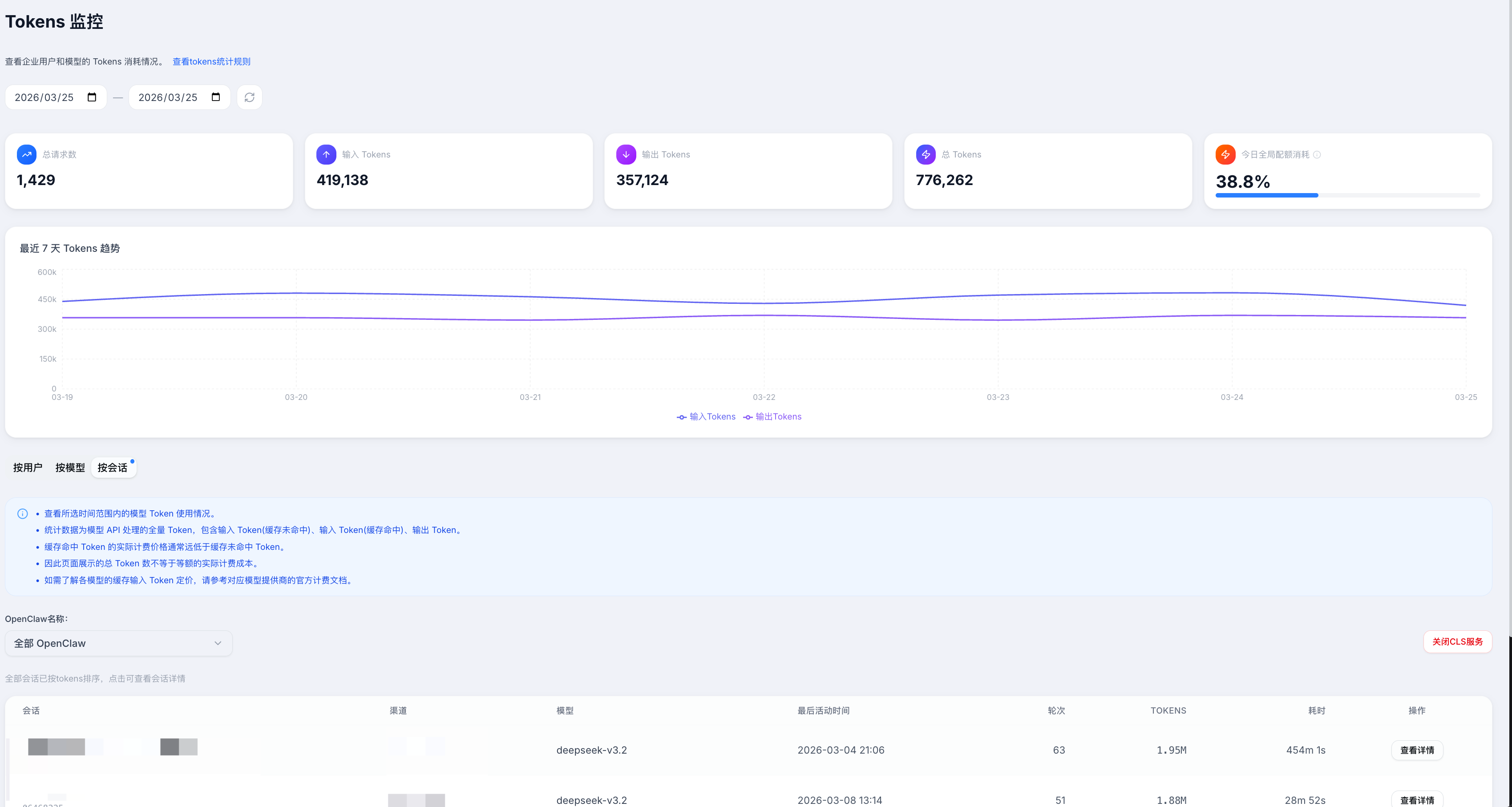Click the output Tokens down-arrow icon
Image resolution: width=1512 pixels, height=807 pixels.
[626, 154]
